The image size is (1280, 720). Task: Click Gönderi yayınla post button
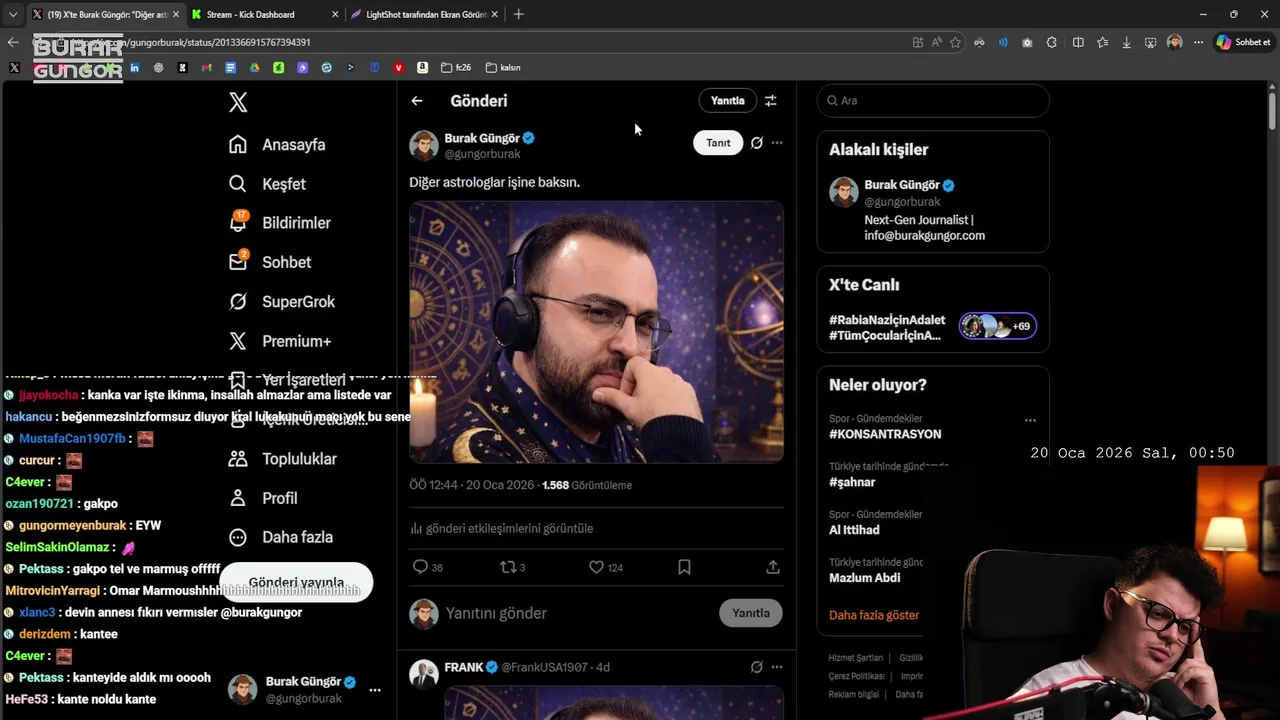tap(296, 582)
